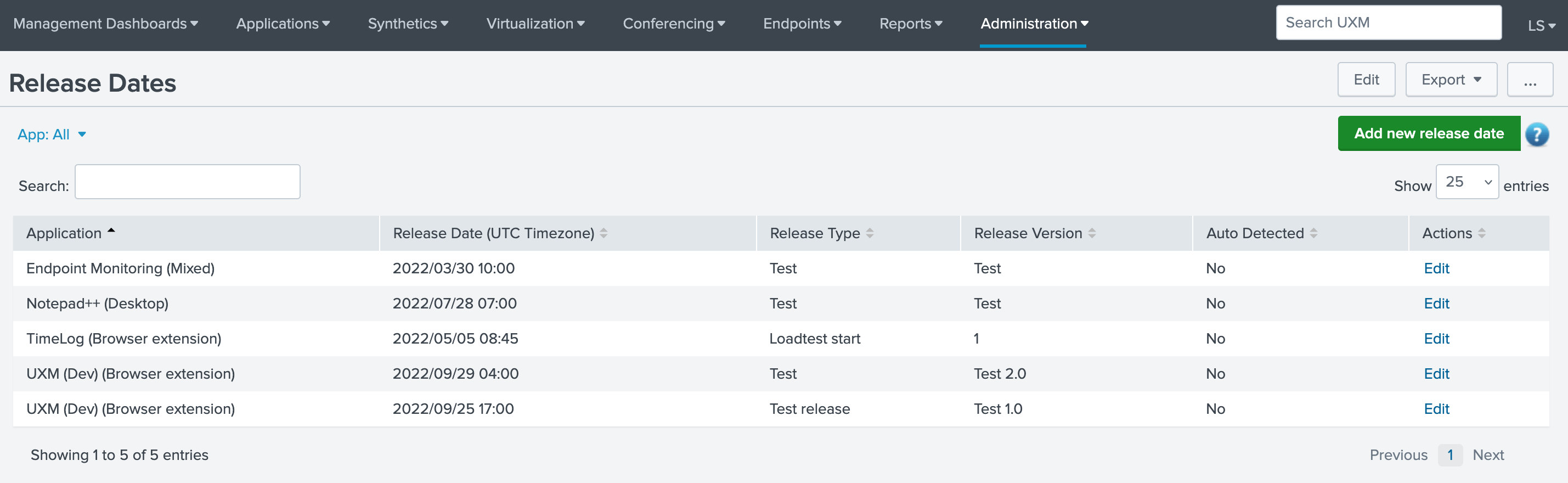
Task: Click the Add new release date button
Action: (1428, 133)
